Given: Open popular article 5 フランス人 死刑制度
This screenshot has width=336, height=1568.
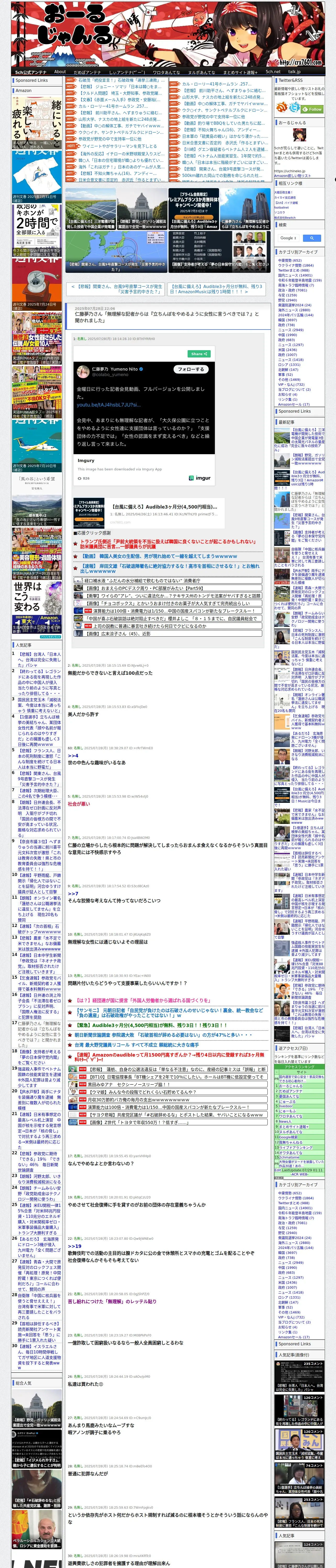Looking at the screenshot, I should pyautogui.click(x=39, y=759).
